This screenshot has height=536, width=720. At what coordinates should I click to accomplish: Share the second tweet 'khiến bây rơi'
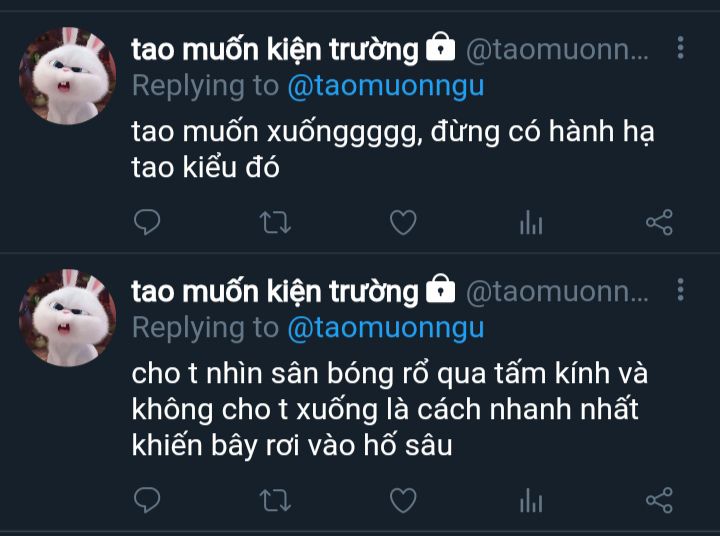[x=659, y=500]
